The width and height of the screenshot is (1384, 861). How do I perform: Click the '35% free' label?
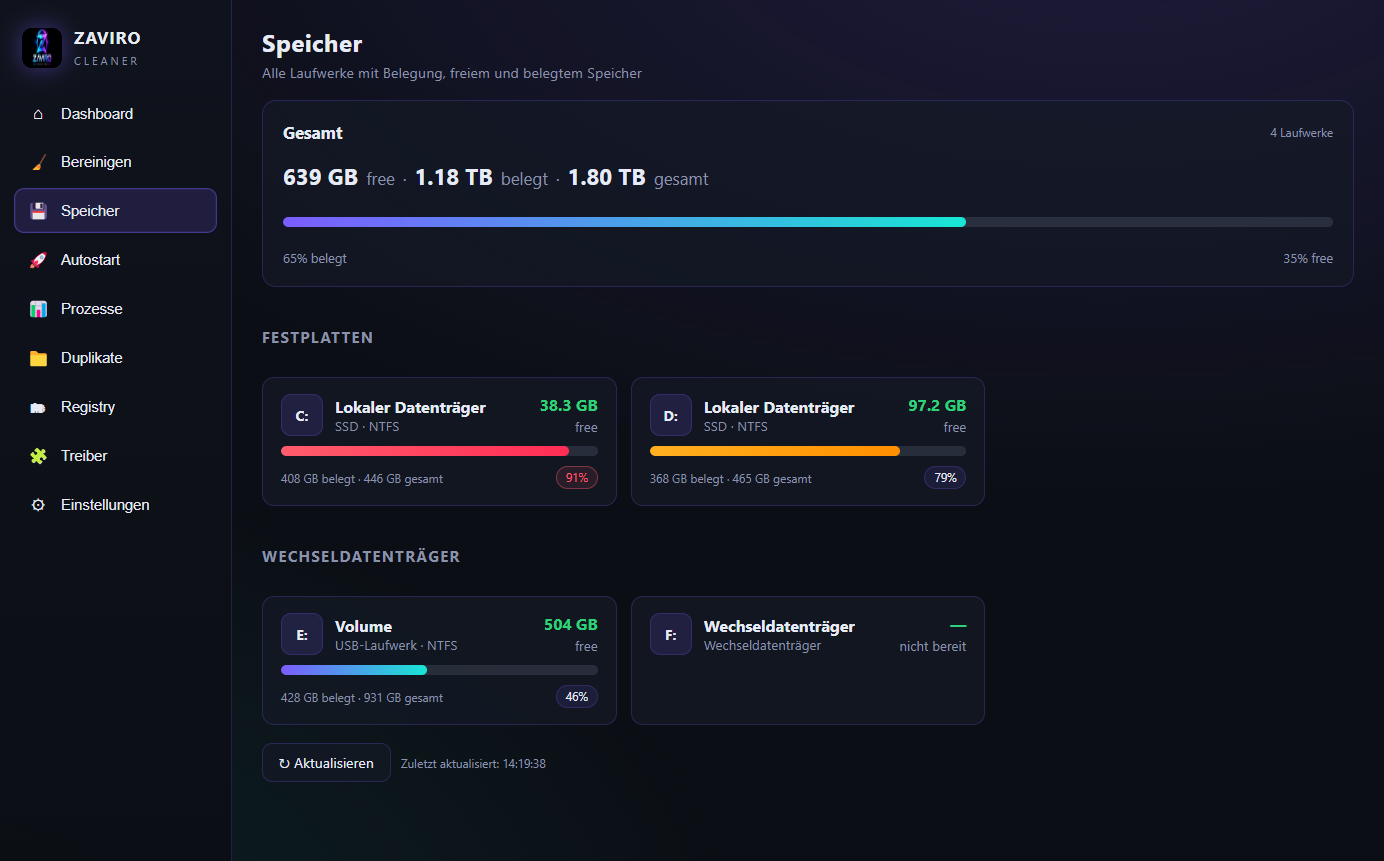[x=1308, y=259]
